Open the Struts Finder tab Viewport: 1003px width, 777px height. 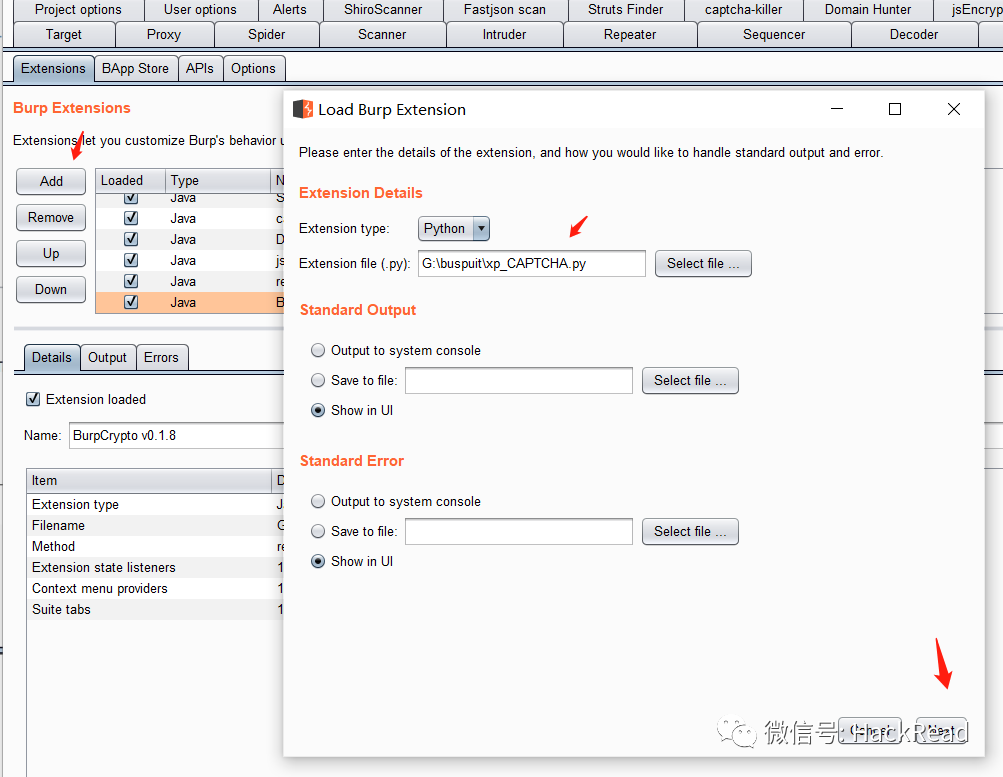tap(626, 10)
